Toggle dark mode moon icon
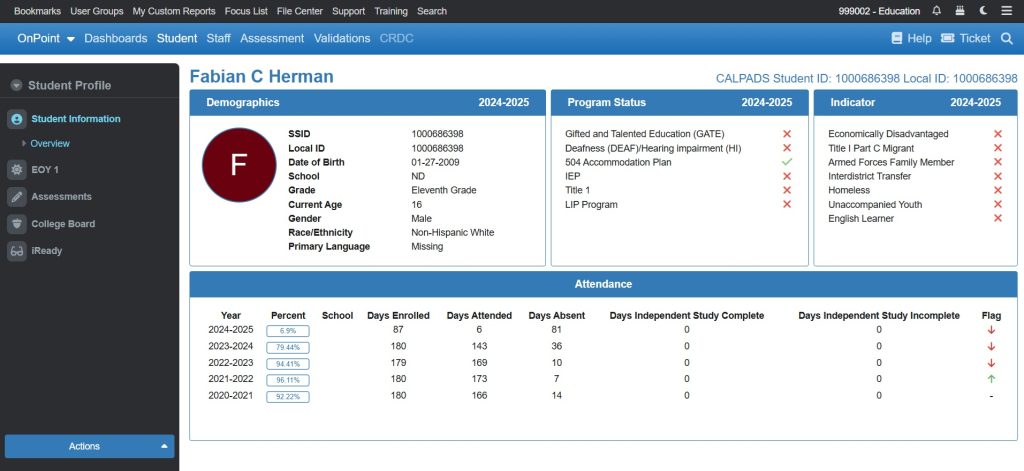This screenshot has width=1024, height=471. click(x=983, y=11)
